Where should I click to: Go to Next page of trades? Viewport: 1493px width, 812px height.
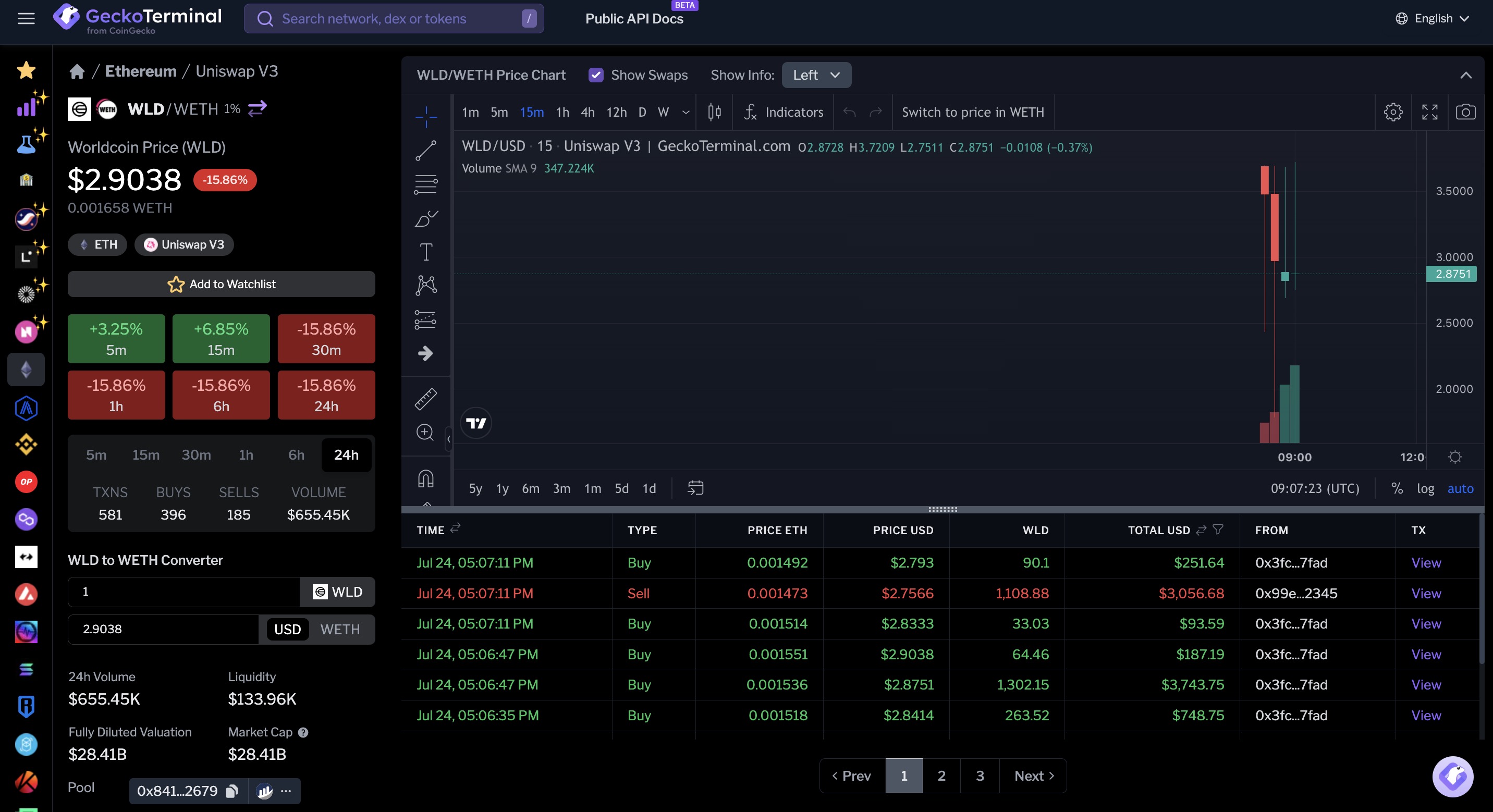(1033, 776)
